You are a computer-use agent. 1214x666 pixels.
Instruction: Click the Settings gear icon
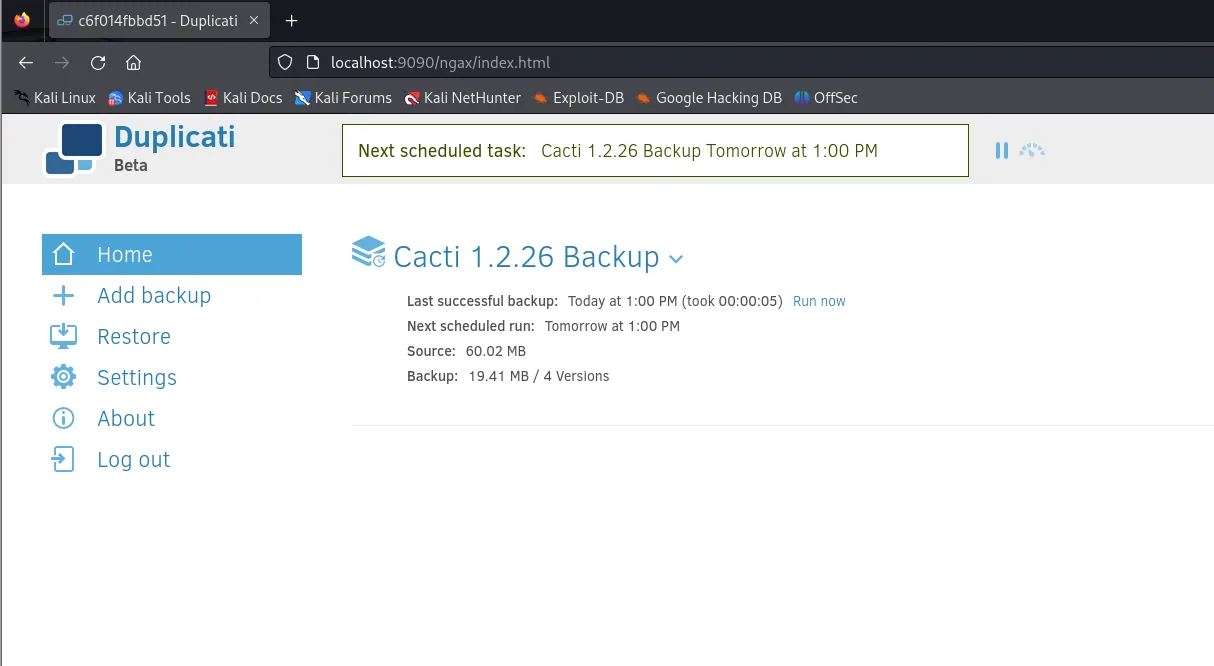coord(63,377)
